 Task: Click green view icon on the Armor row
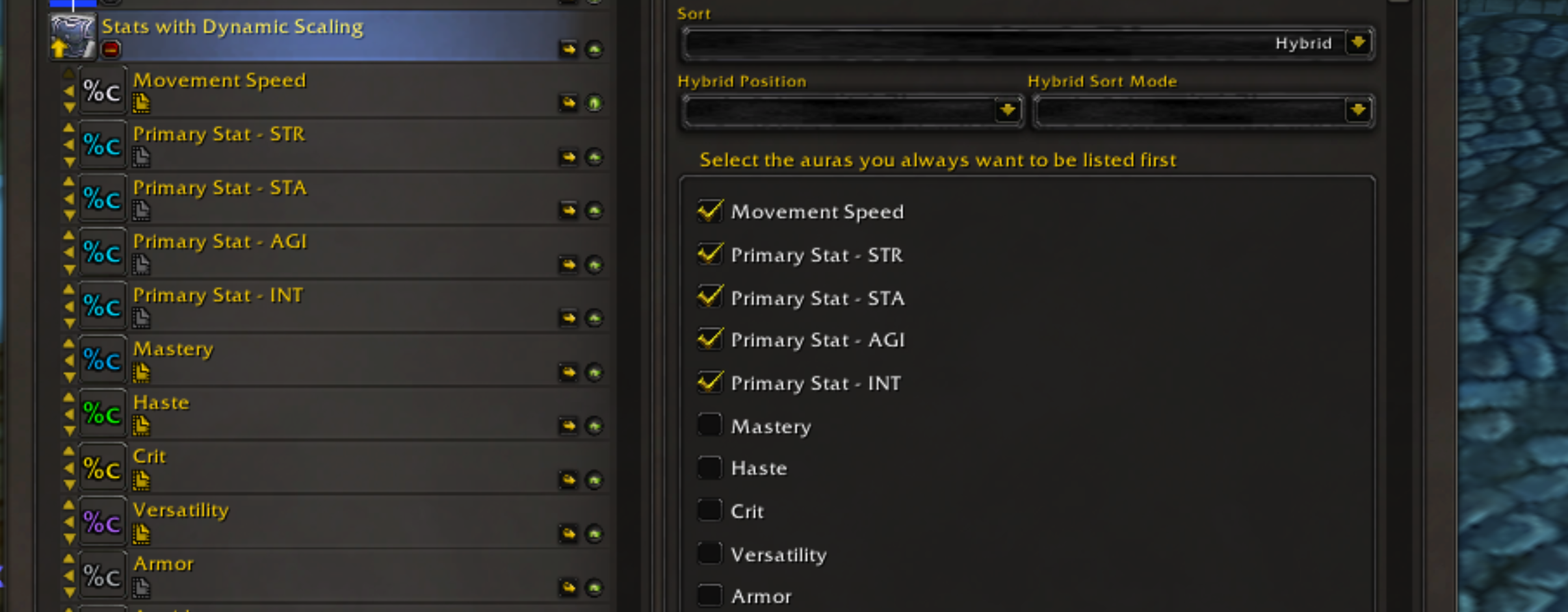[594, 588]
